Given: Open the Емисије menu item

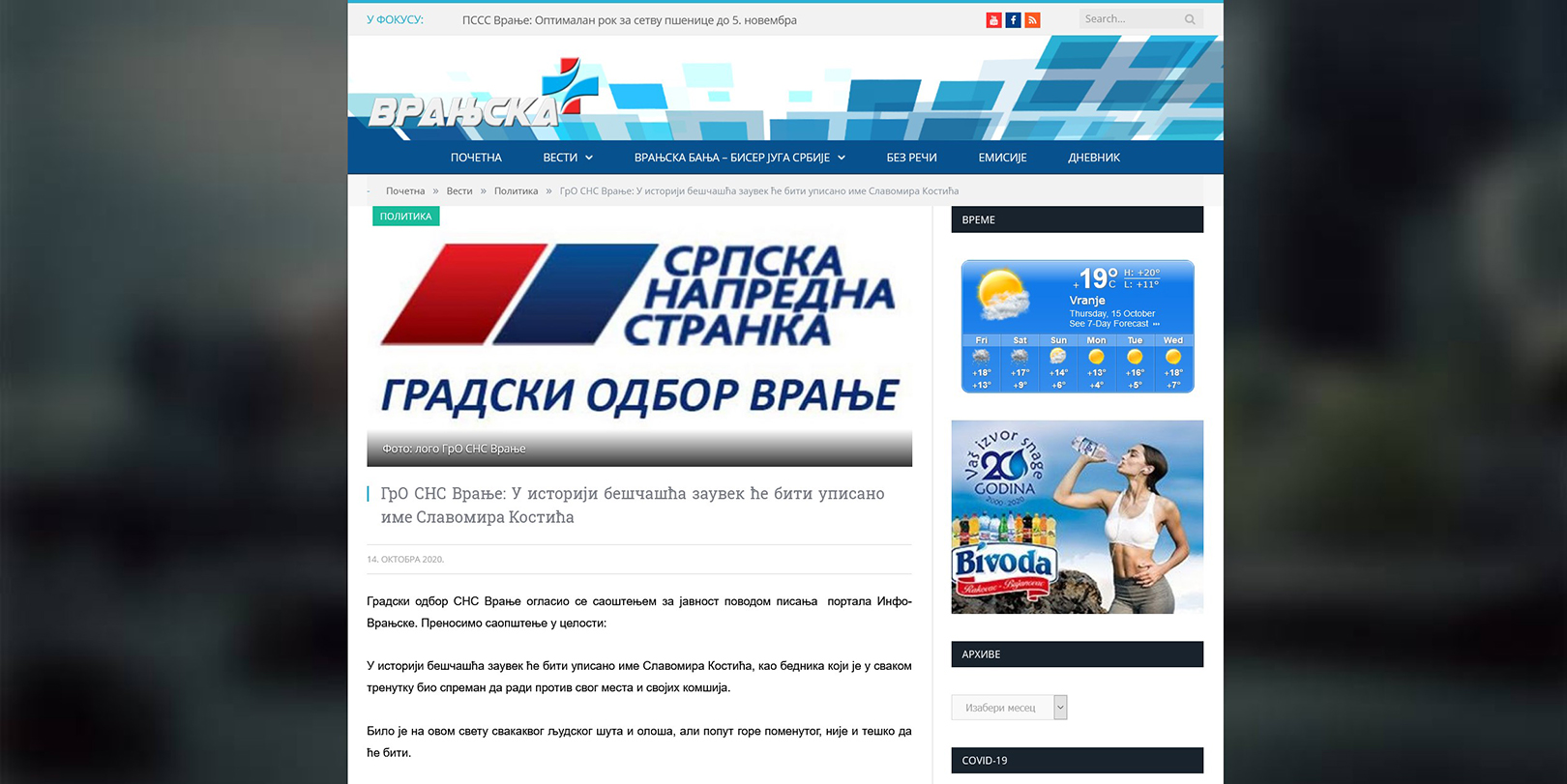Looking at the screenshot, I should [1002, 158].
